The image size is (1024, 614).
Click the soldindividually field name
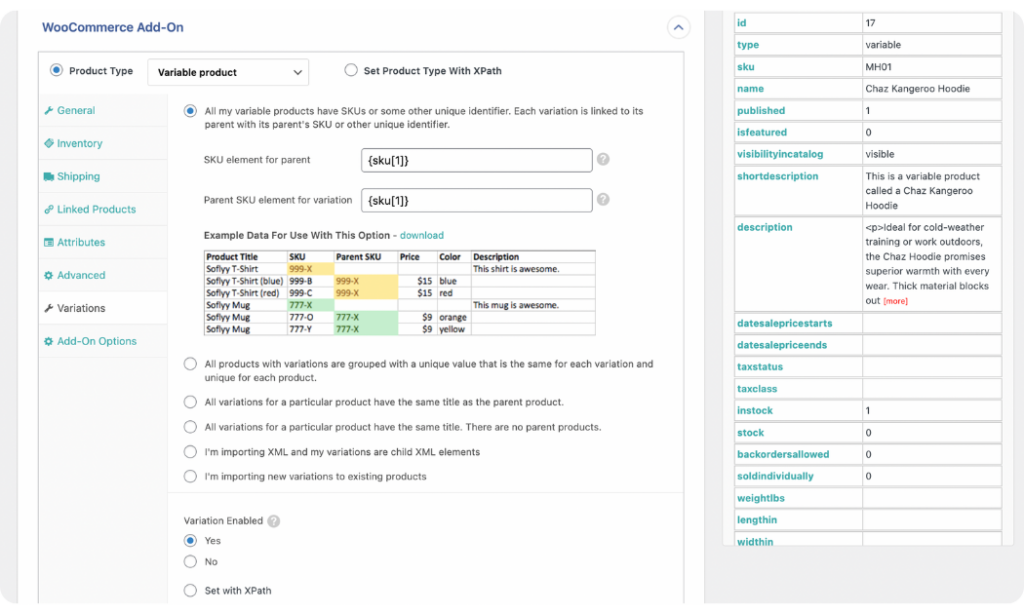pyautogui.click(x=775, y=476)
